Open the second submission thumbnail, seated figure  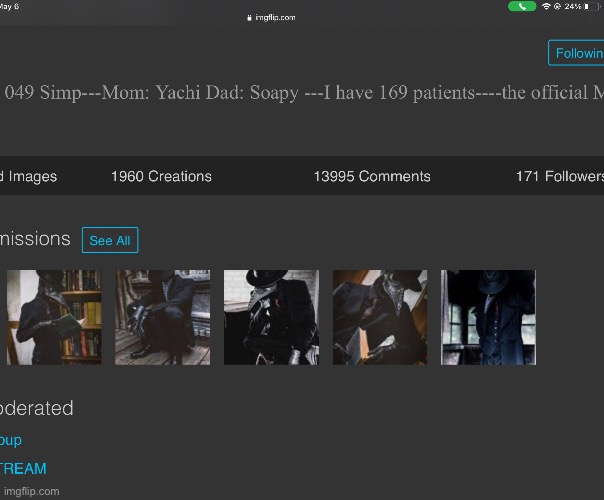pos(162,317)
